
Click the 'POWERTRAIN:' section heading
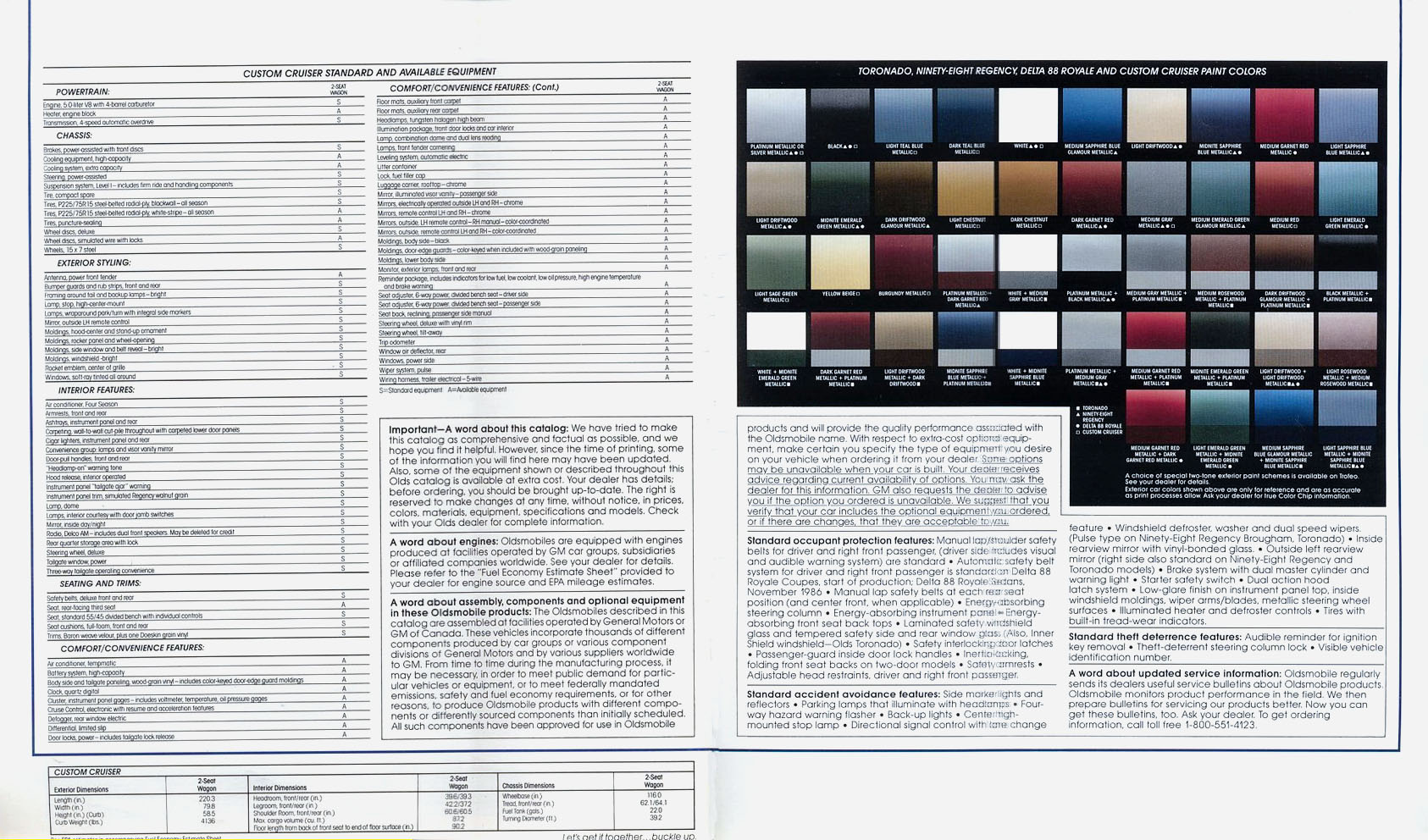click(x=82, y=91)
